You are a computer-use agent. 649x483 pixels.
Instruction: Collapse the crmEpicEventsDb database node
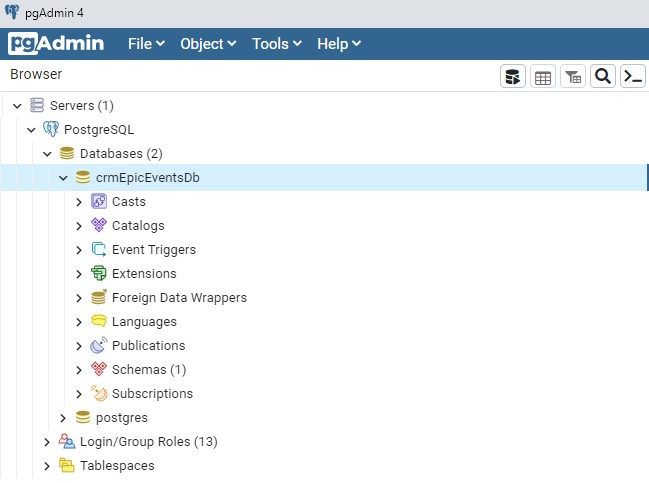coord(63,178)
